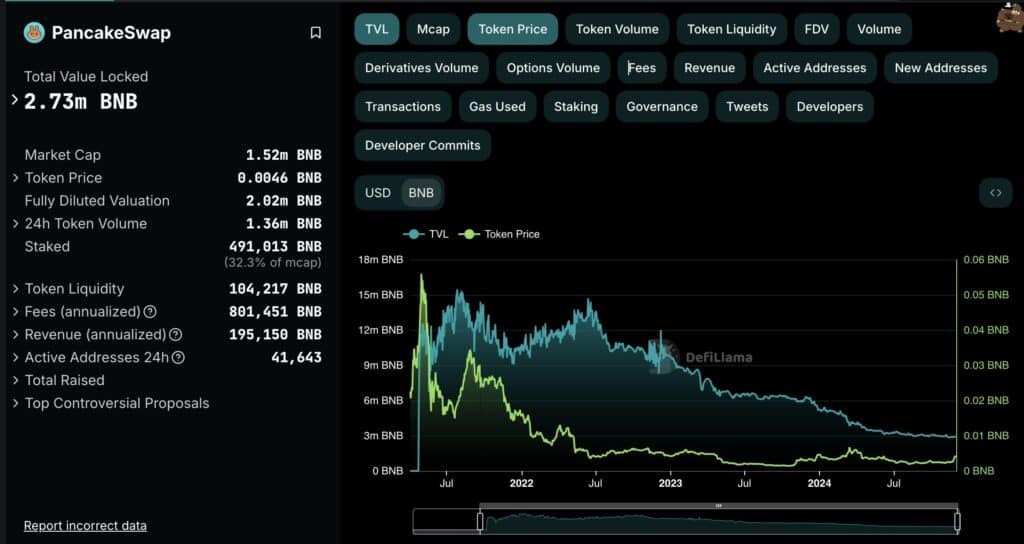This screenshot has height=544, width=1024.
Task: Enable the Developers metric
Action: [x=830, y=106]
